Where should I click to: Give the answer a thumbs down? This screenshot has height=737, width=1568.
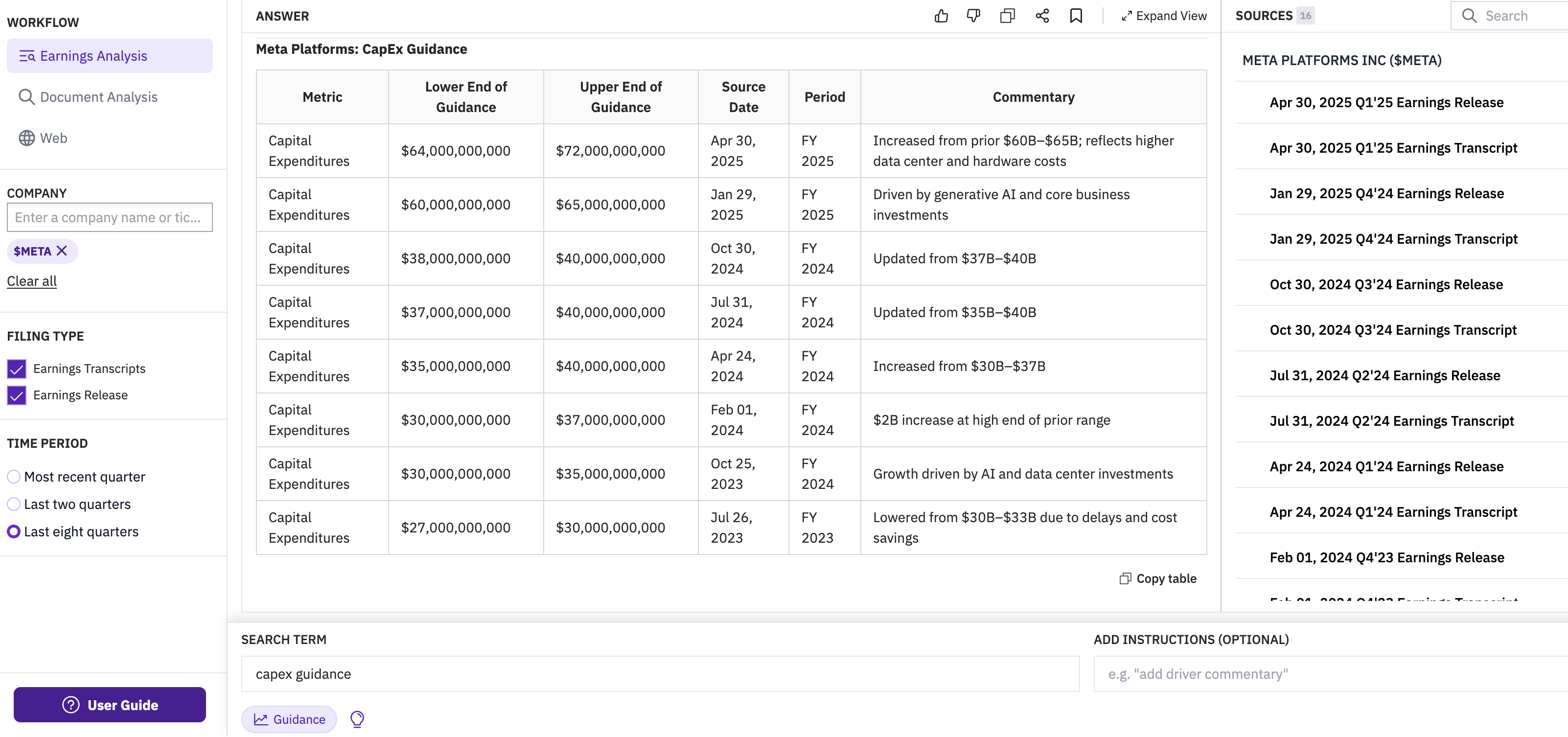pos(974,16)
